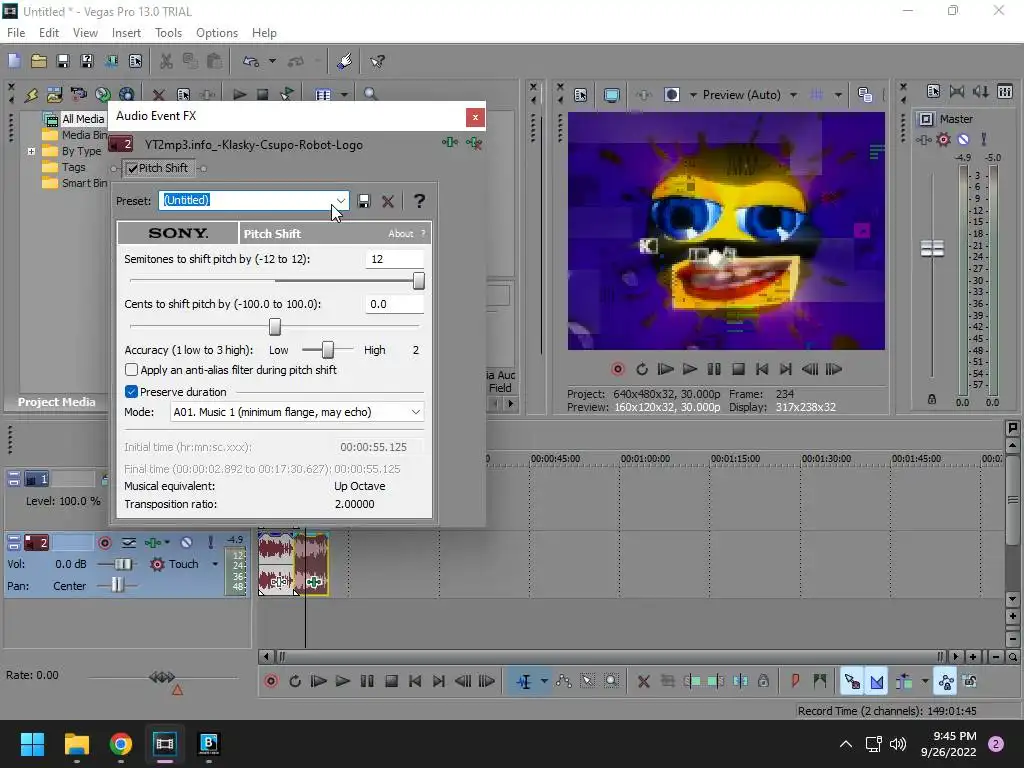1024x768 pixels.
Task: Click the Normal Edit Tool in bottom toolbar
Action: click(524, 682)
